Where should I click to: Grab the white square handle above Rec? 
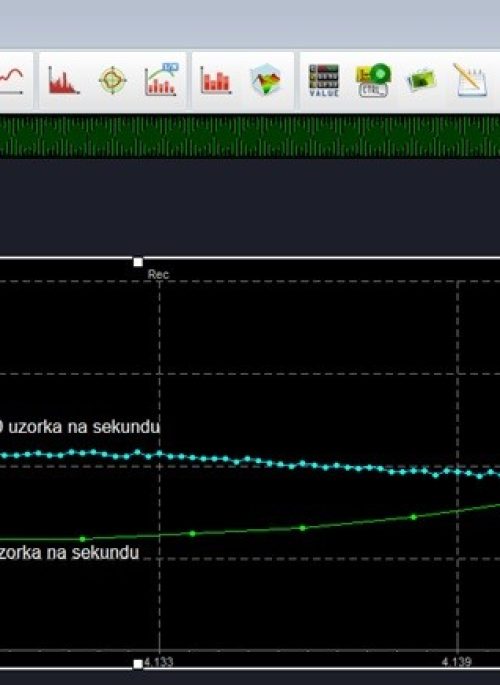coord(138,262)
